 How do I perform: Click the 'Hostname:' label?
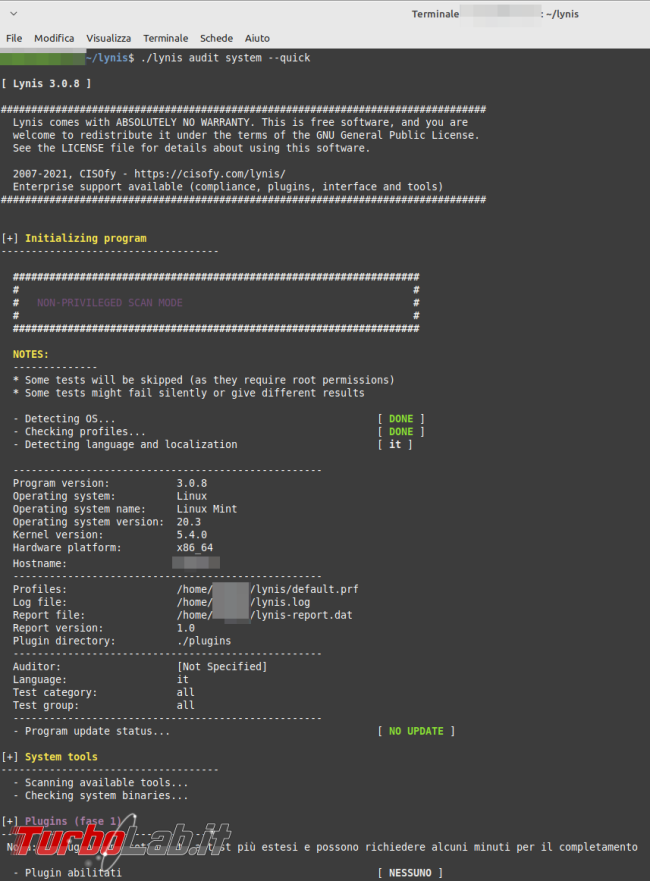point(40,564)
